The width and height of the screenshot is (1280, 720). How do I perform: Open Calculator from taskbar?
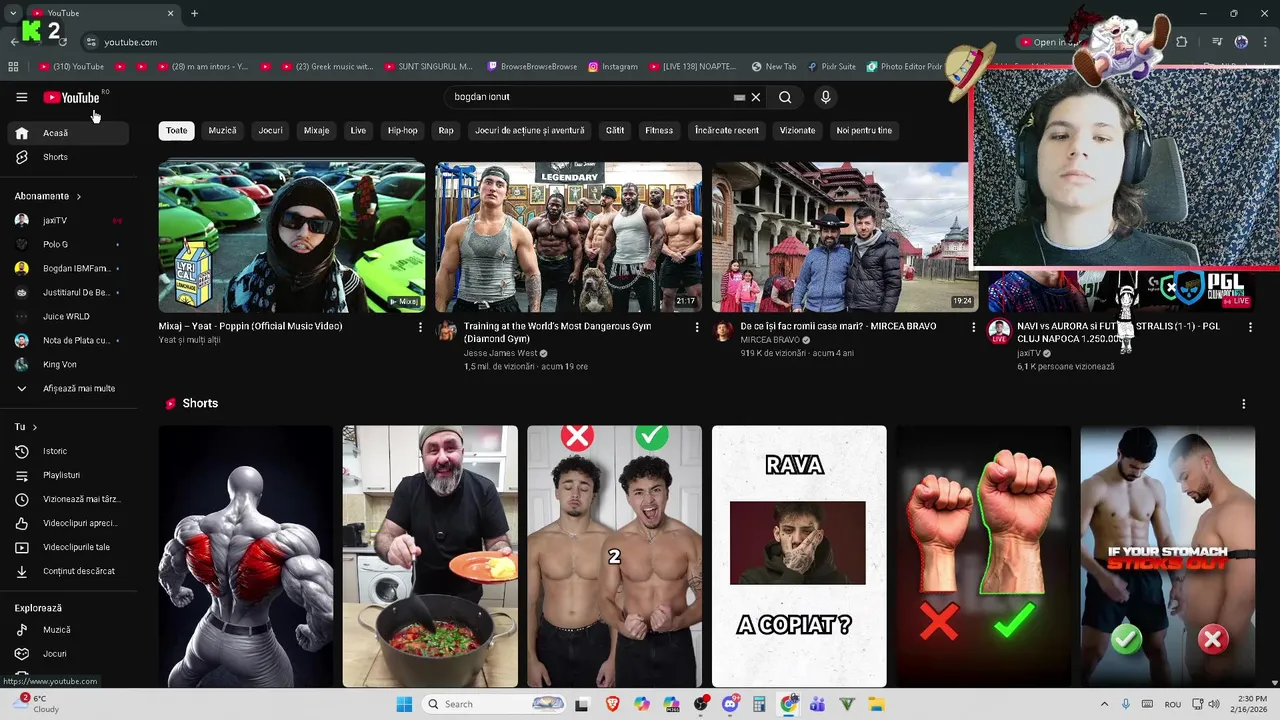(759, 704)
